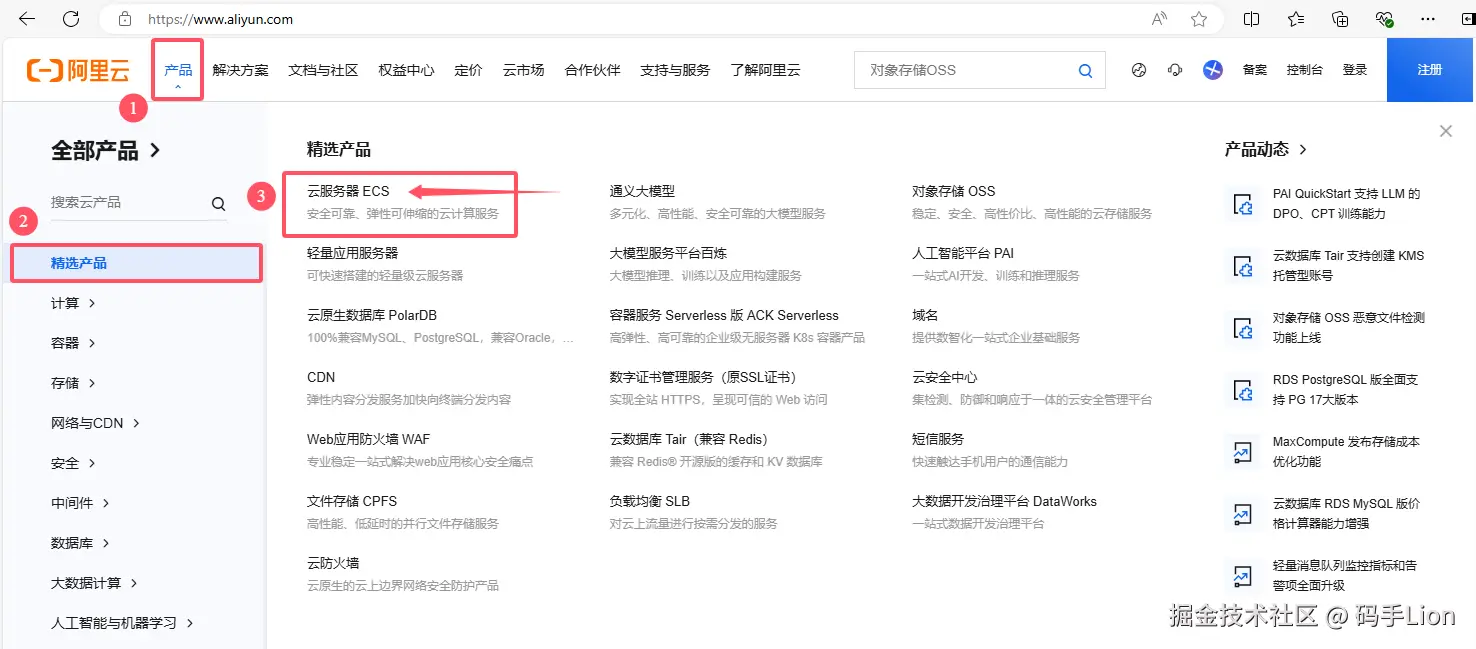
Task: Click search magnifier in top search box
Action: tap(1085, 70)
